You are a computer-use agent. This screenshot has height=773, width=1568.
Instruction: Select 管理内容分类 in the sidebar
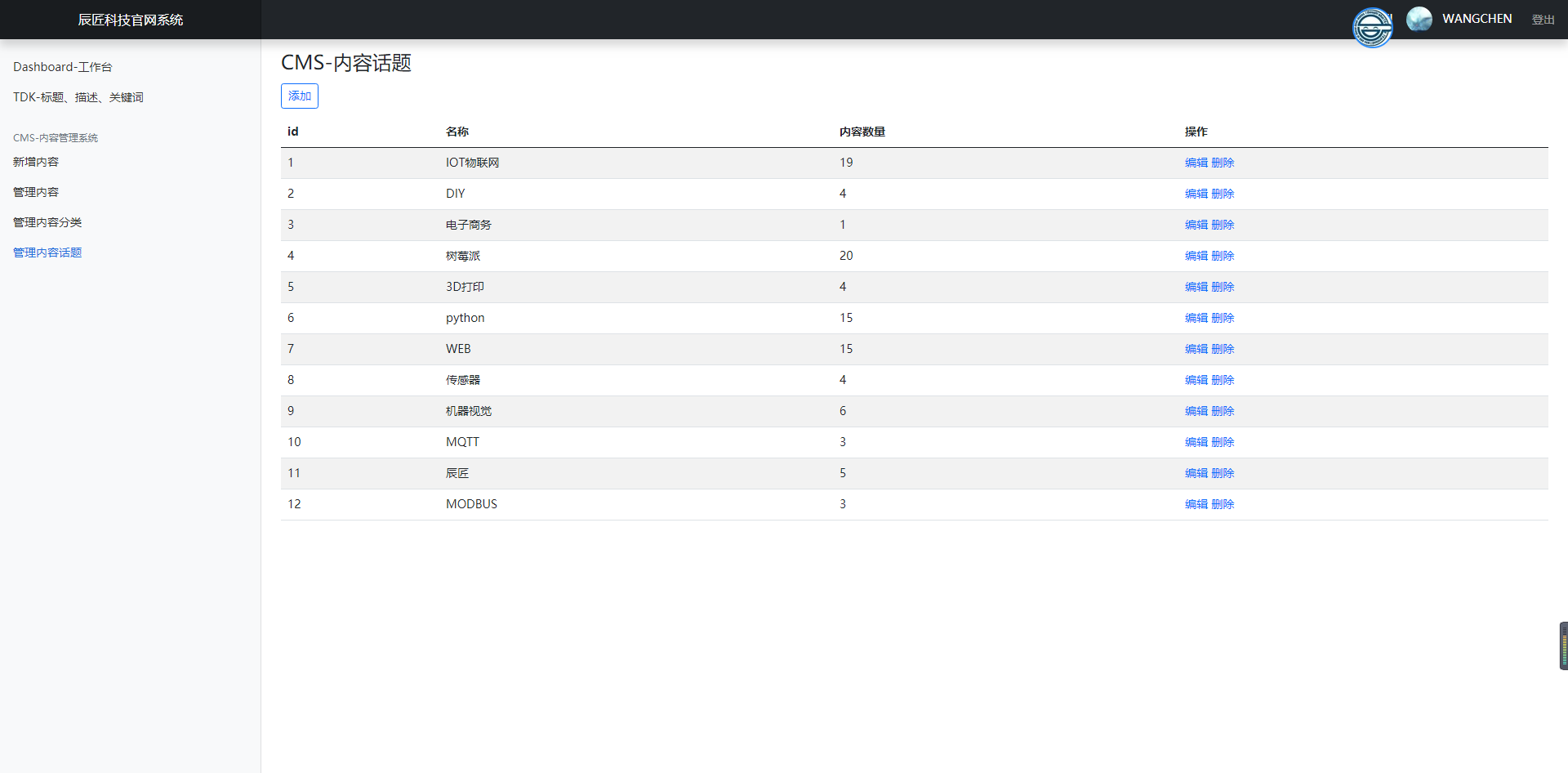click(47, 222)
